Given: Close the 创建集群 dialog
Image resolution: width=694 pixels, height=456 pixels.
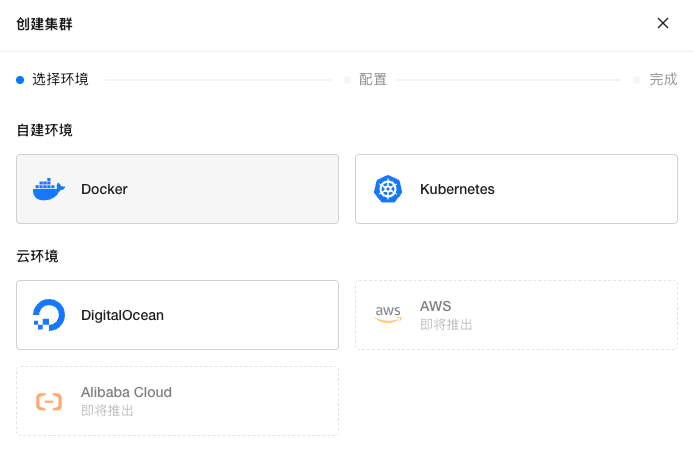Looking at the screenshot, I should tap(662, 23).
